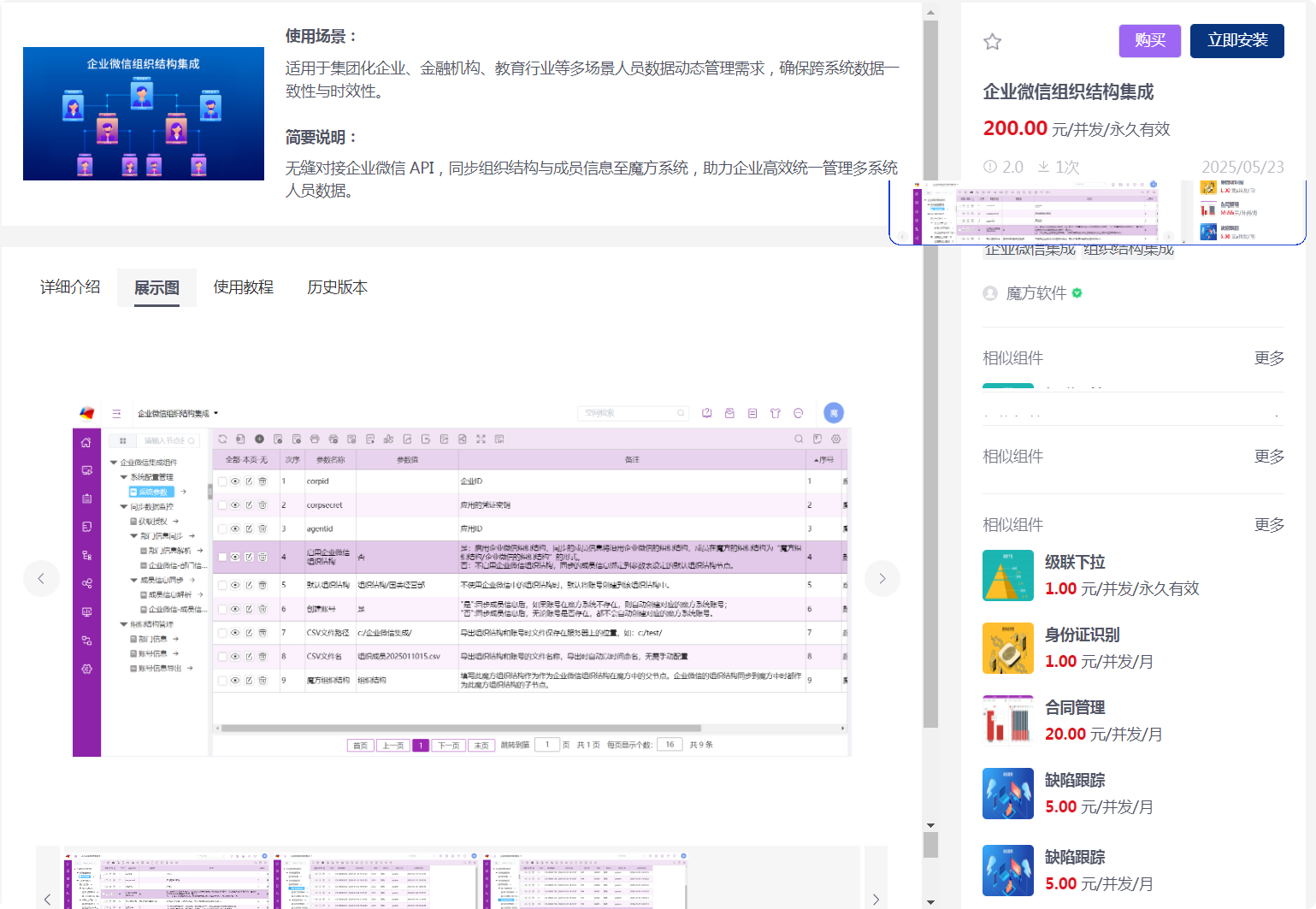The width and height of the screenshot is (1316, 909).
Task: Click the 合同管理 title text
Action: click(1075, 708)
